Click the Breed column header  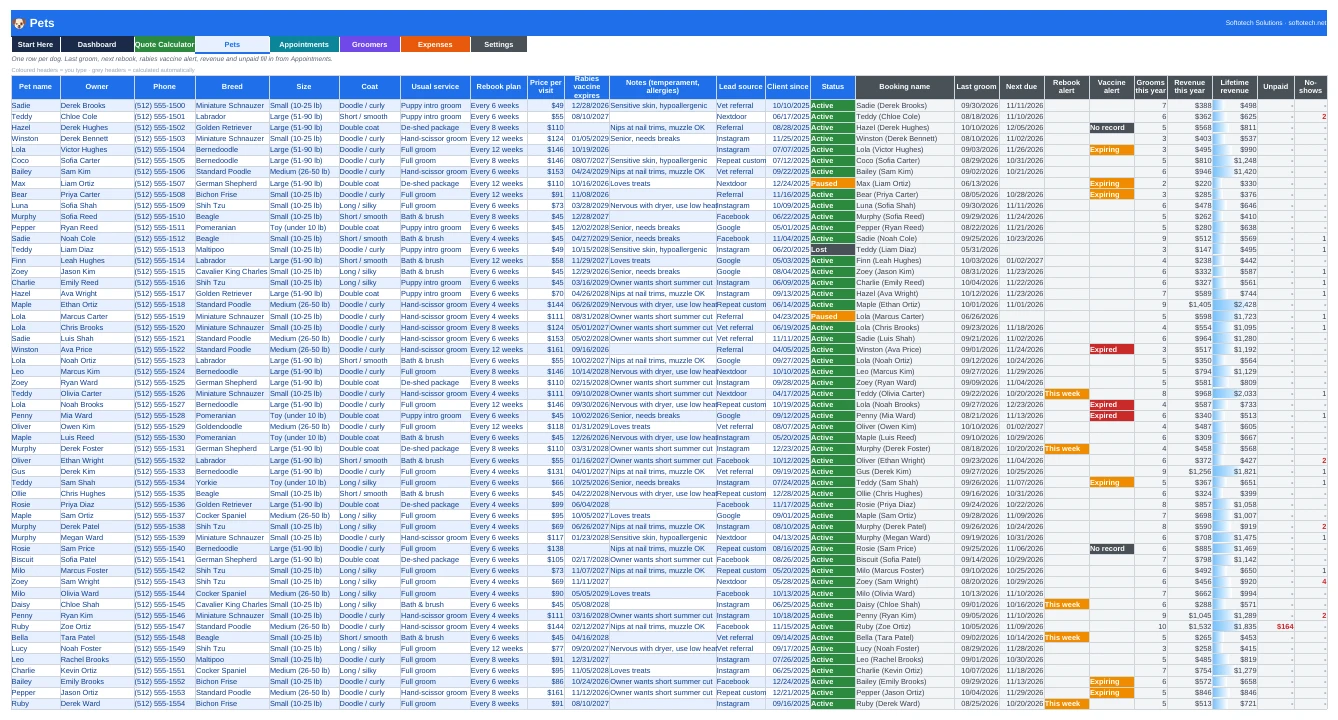coord(232,88)
